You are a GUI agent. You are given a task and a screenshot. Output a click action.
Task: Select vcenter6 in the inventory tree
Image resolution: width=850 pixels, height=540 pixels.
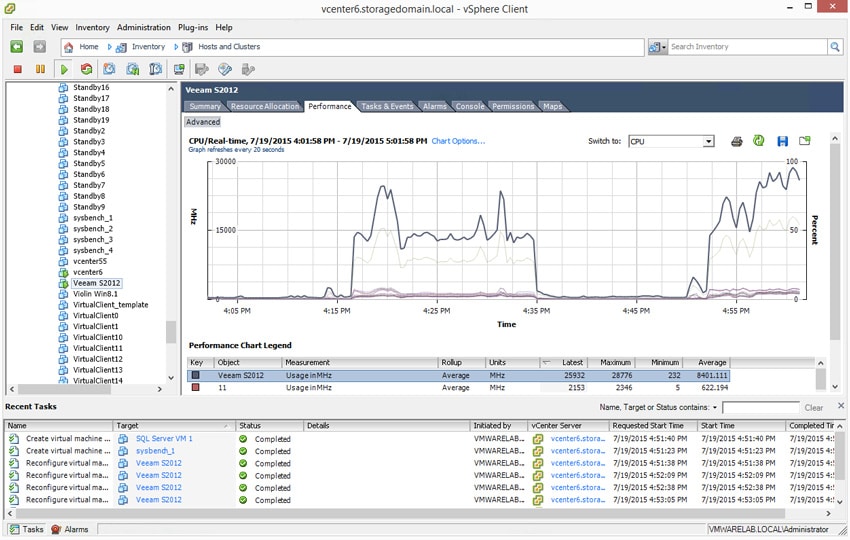(87, 272)
